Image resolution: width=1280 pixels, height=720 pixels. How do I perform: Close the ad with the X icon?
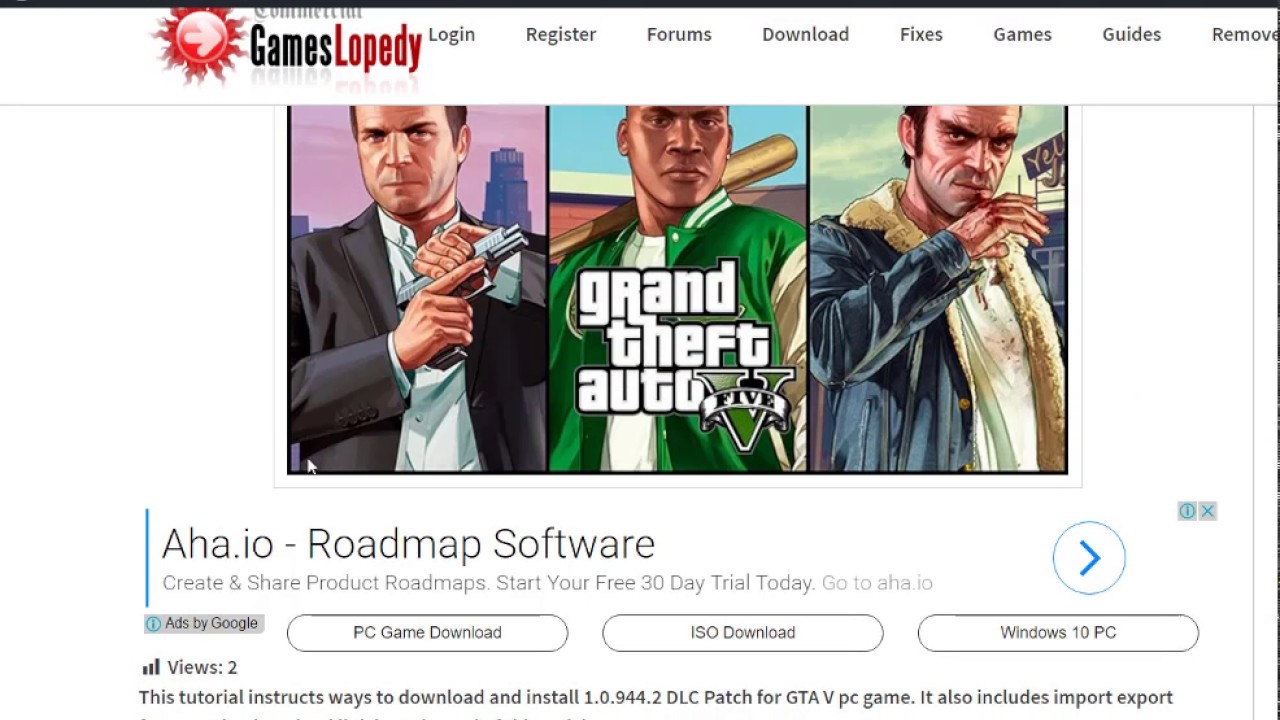1207,511
